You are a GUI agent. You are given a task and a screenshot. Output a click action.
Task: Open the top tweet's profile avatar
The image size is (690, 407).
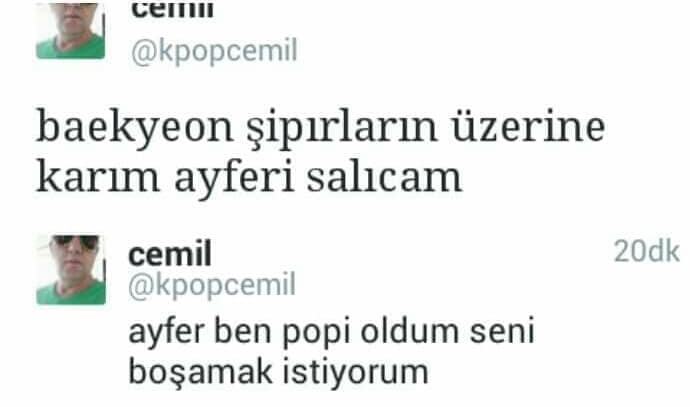[x=70, y=31]
